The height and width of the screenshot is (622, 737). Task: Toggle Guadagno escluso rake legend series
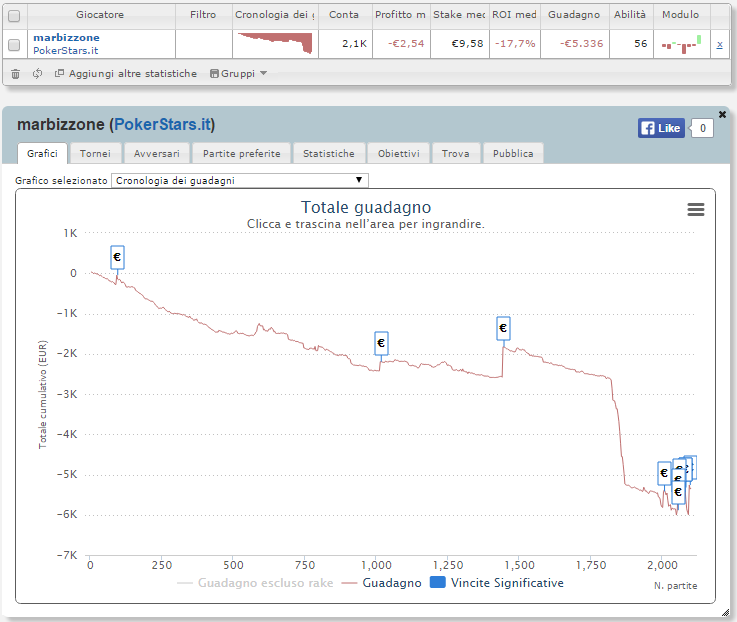[x=255, y=583]
